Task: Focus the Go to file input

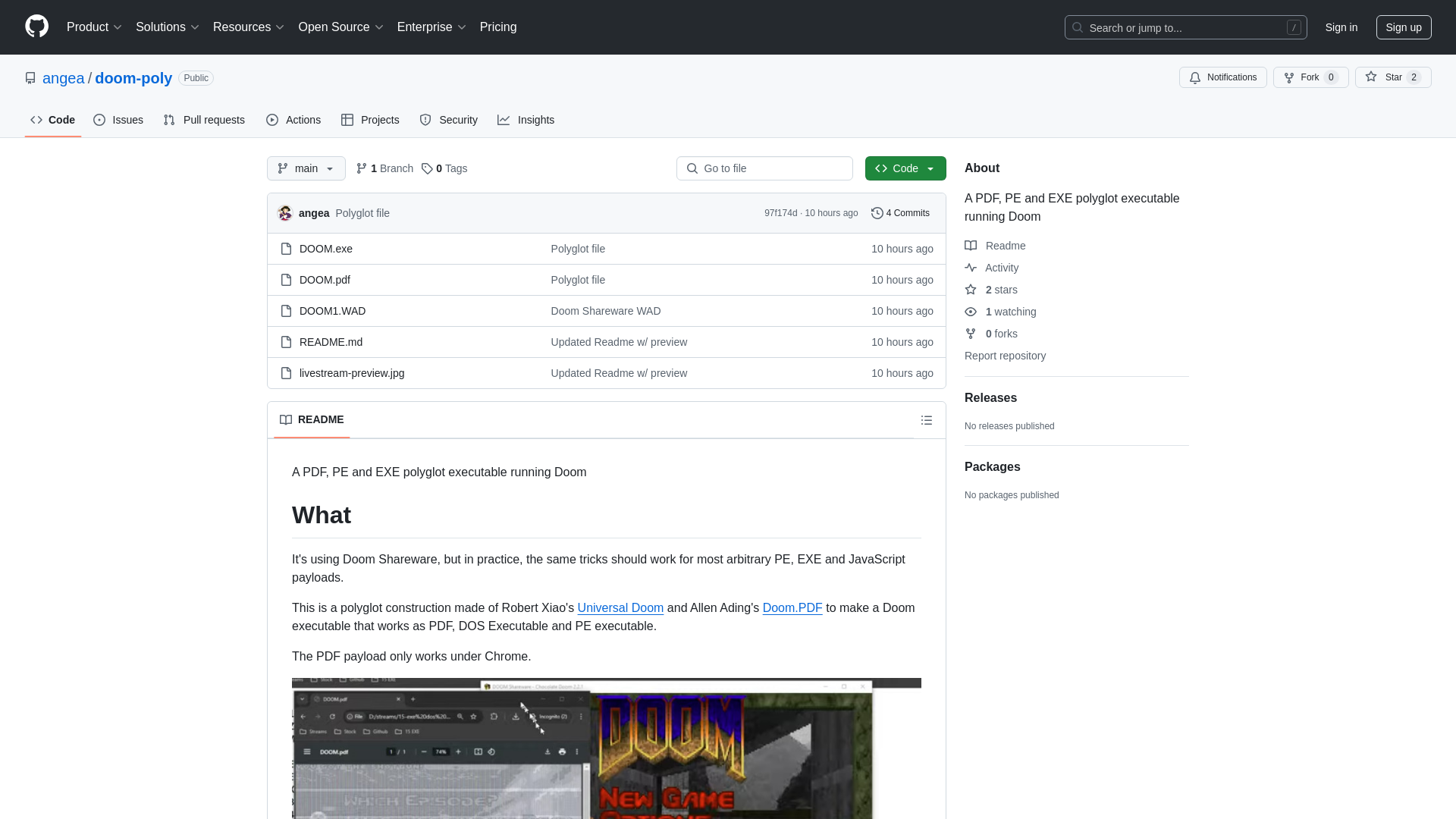Action: tap(764, 168)
